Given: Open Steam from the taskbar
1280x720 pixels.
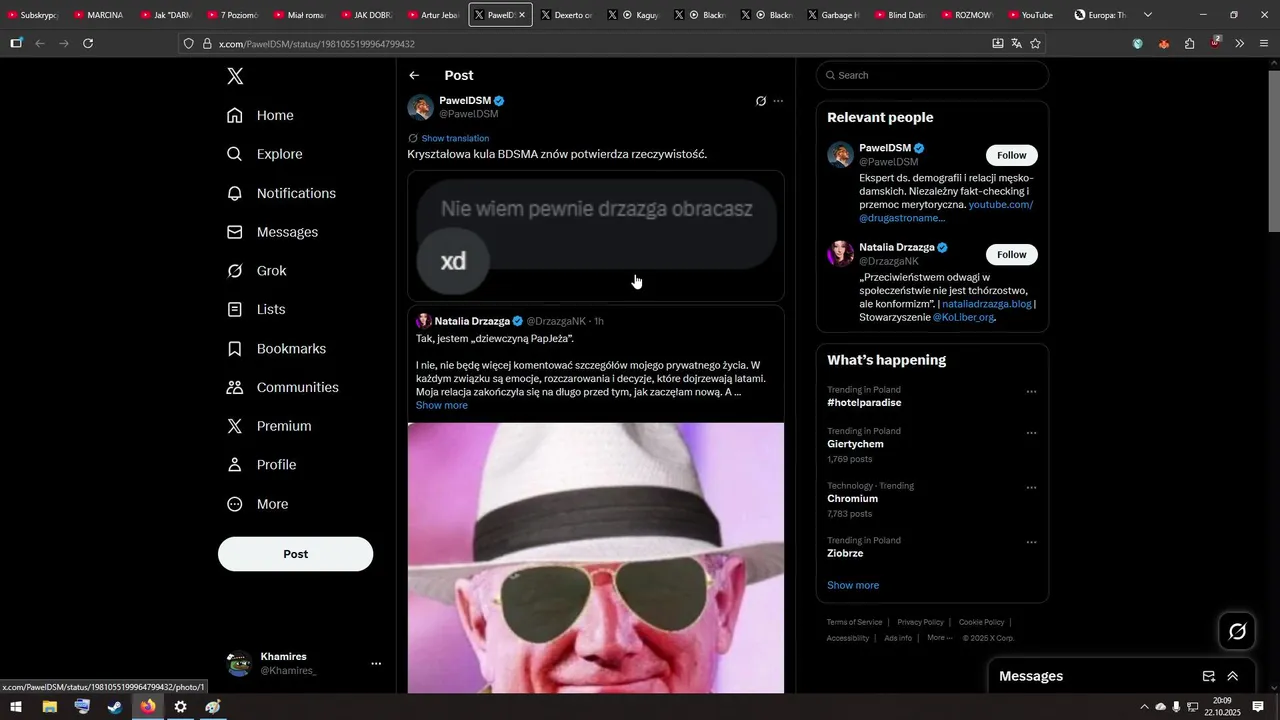Looking at the screenshot, I should click(x=115, y=707).
